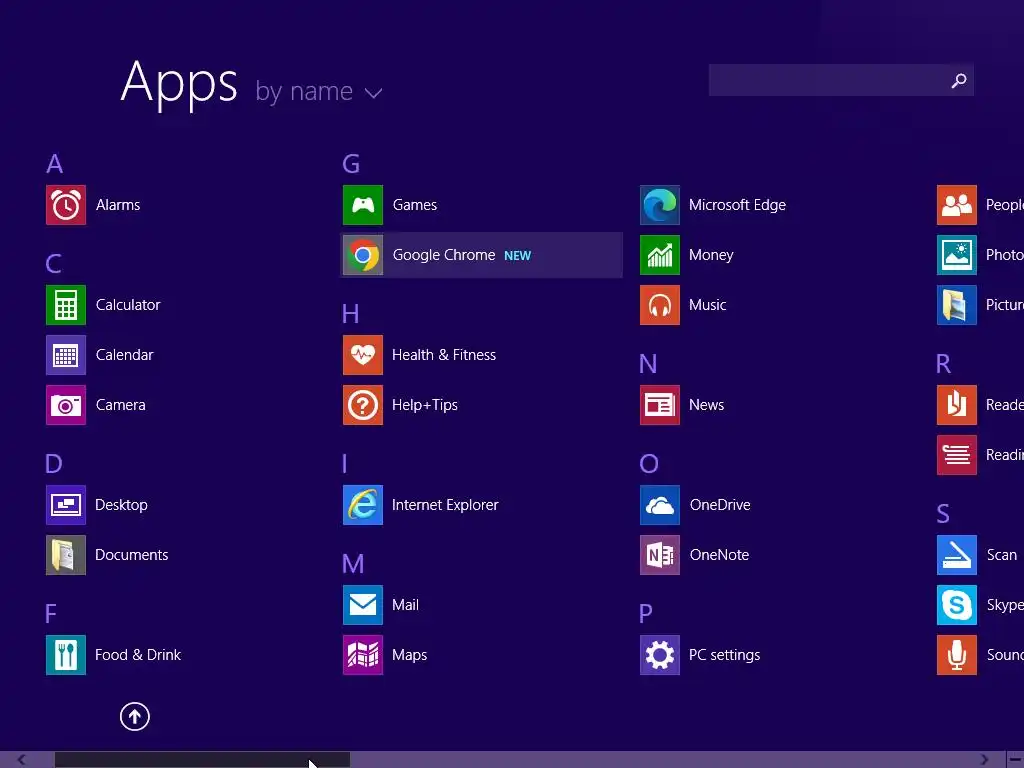Open the Documents folder icon
1024x768 pixels.
click(65, 555)
